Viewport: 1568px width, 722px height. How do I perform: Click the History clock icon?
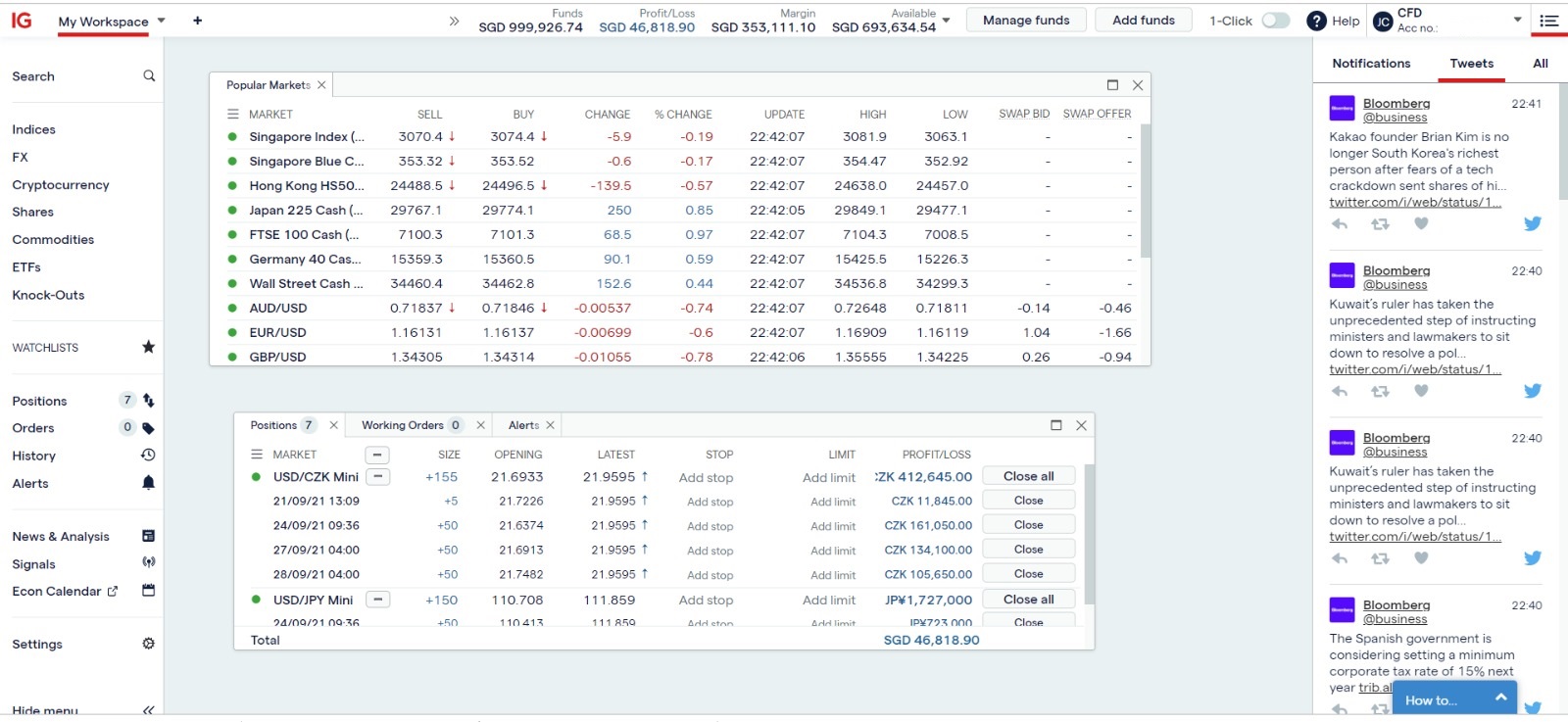pos(148,455)
